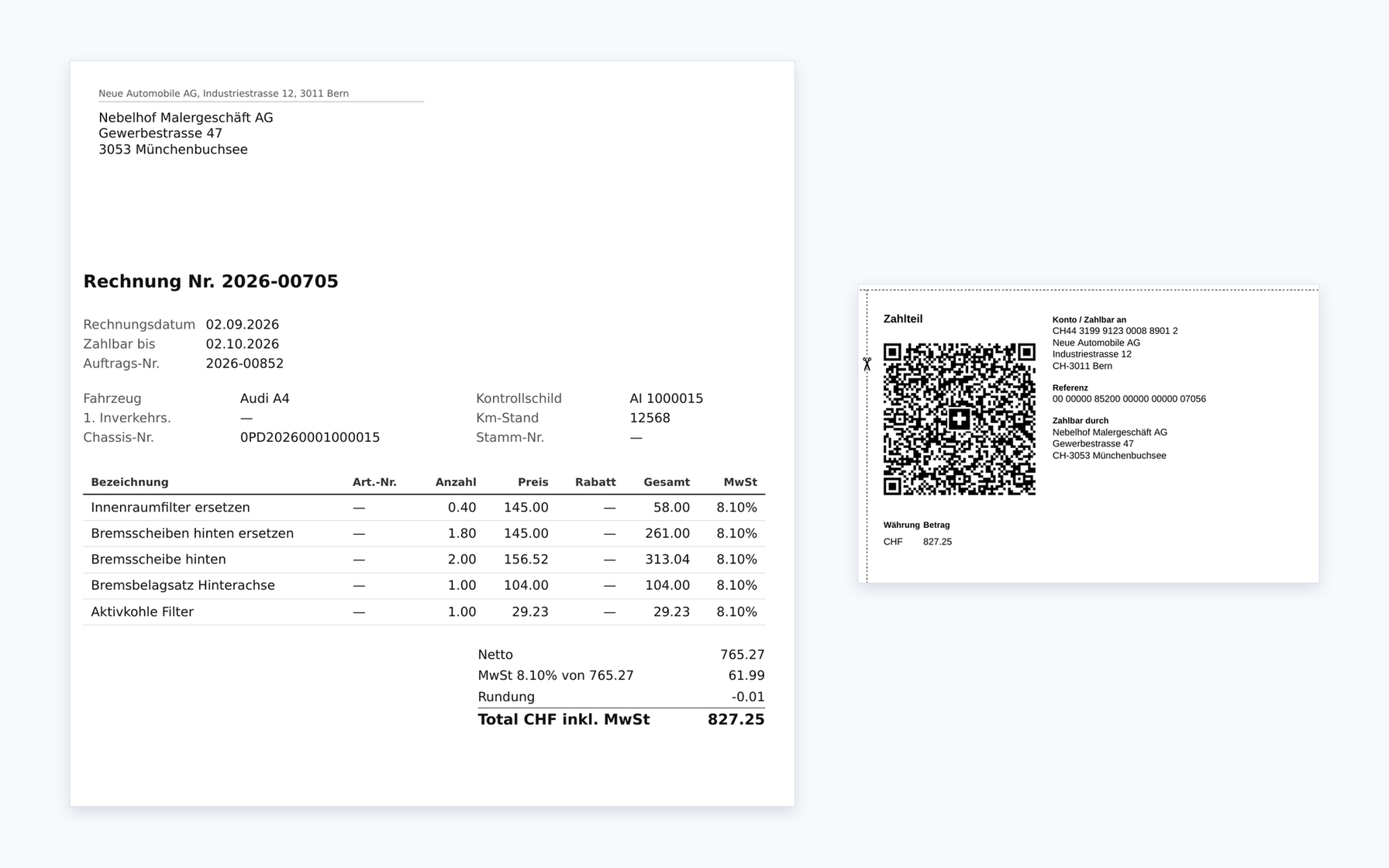Click CH-3053 Münchenbuchsee on payment slip

1109,456
